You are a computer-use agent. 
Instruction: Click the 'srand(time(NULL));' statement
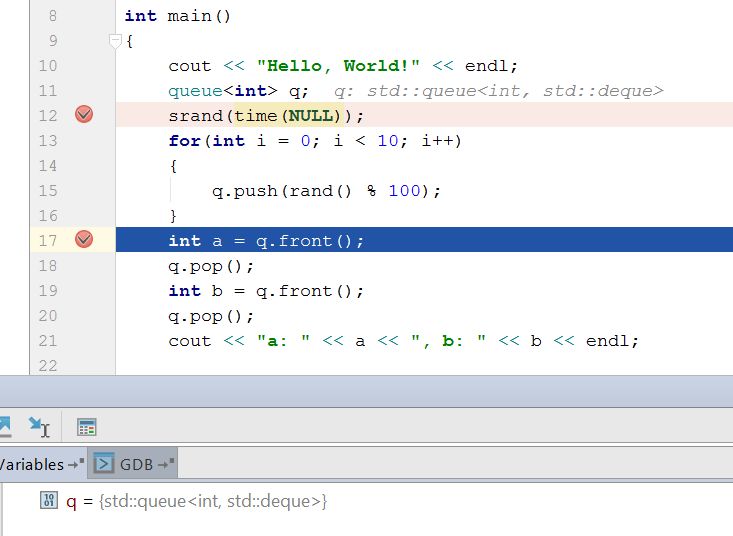266,115
